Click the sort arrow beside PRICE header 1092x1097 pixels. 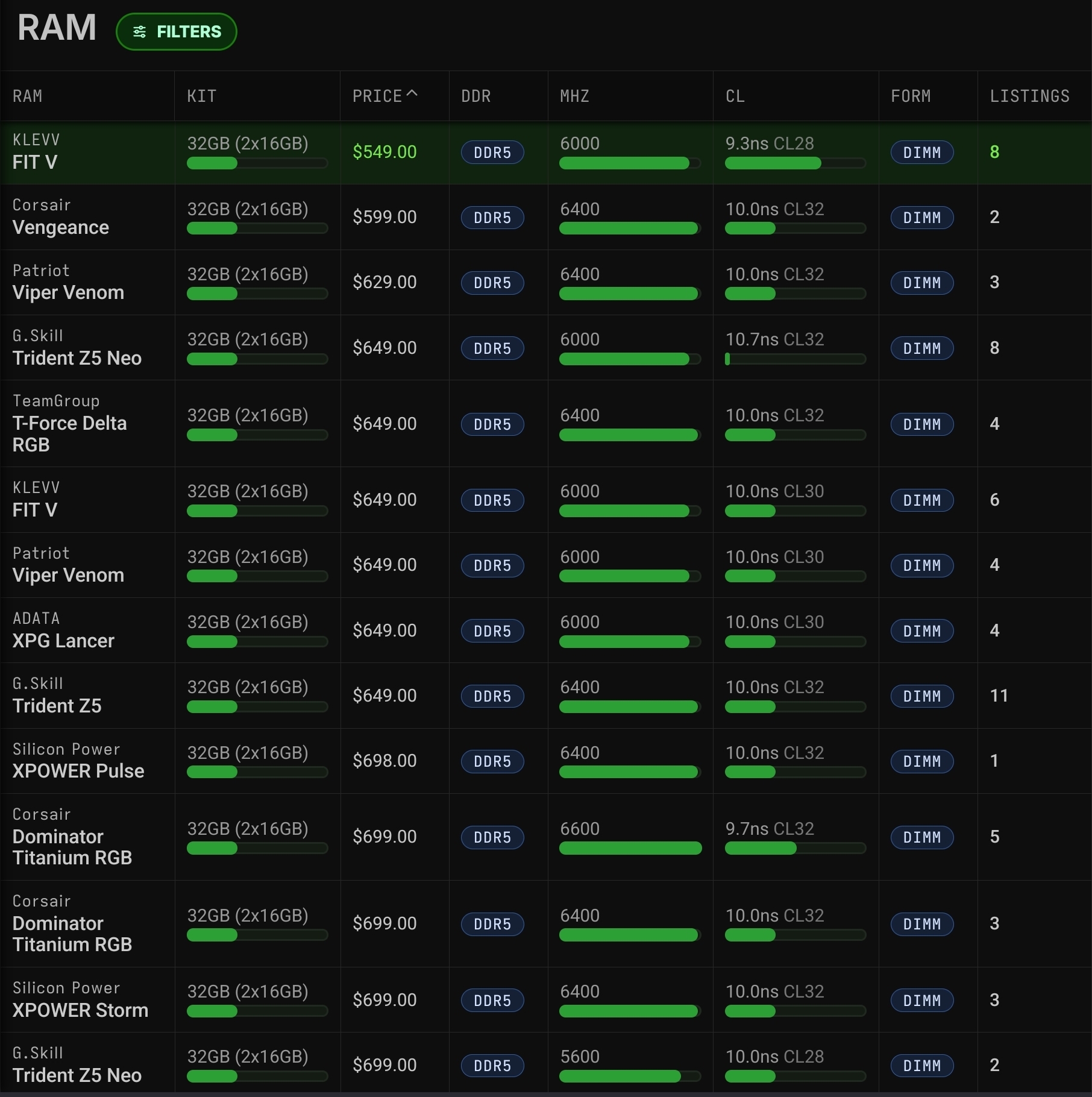[412, 94]
